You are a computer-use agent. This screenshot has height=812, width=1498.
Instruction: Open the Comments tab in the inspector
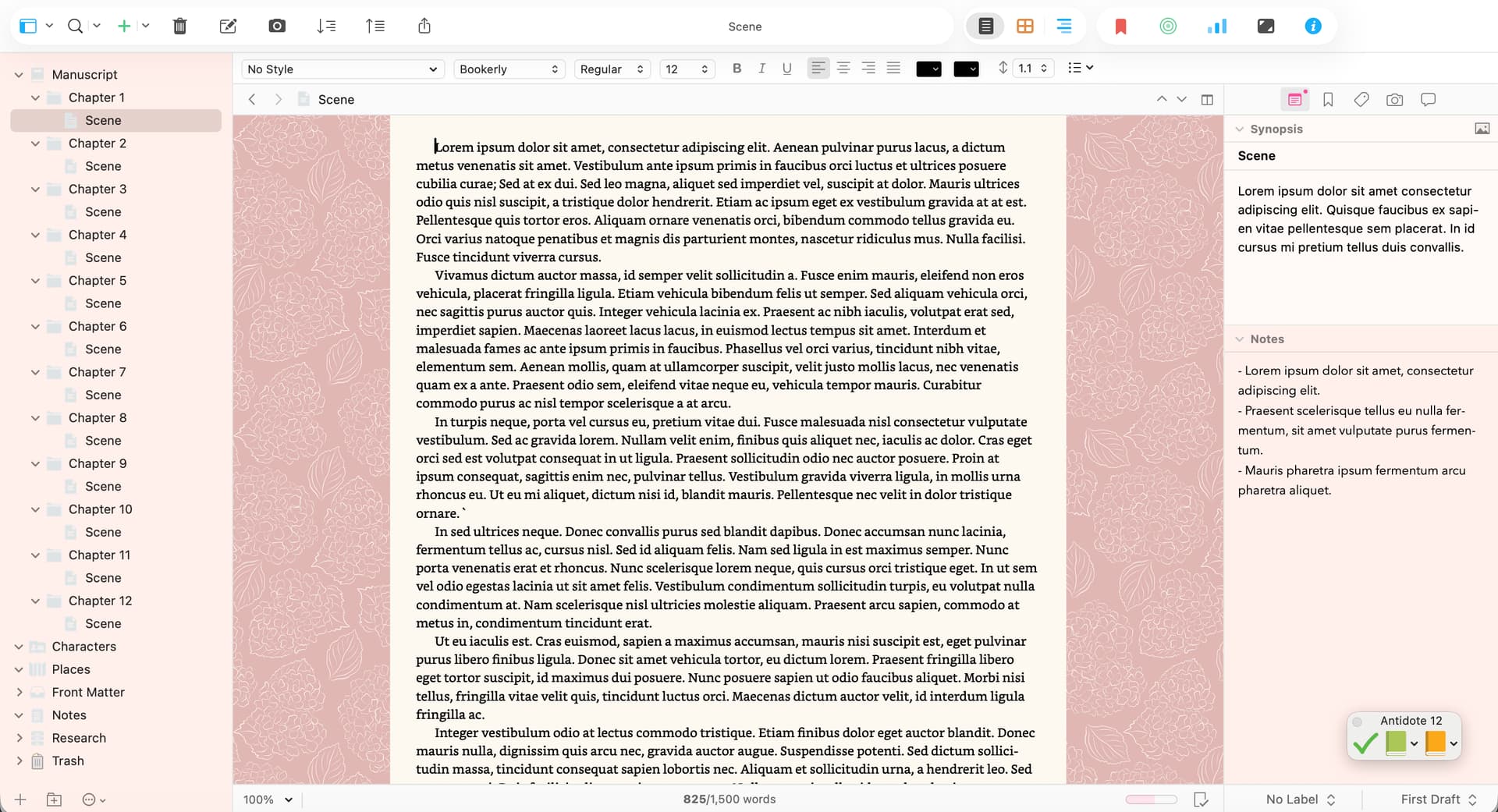tap(1428, 100)
